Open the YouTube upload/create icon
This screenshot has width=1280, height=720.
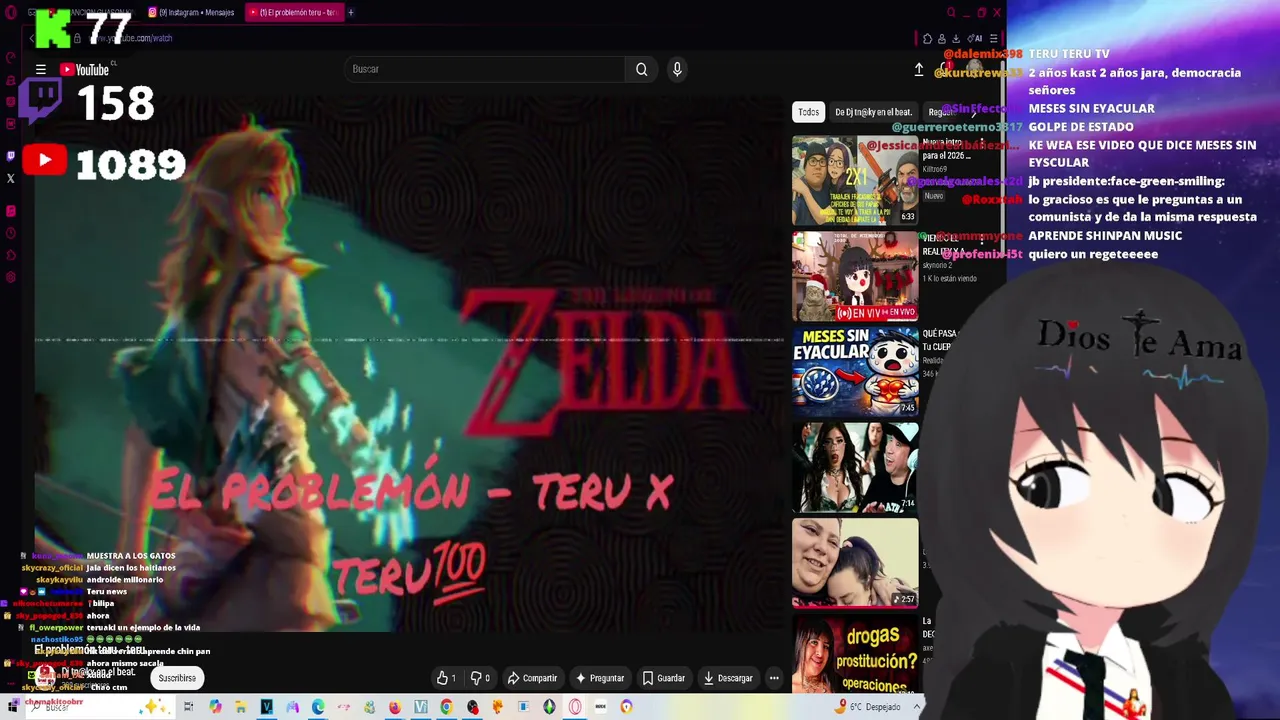point(919,69)
